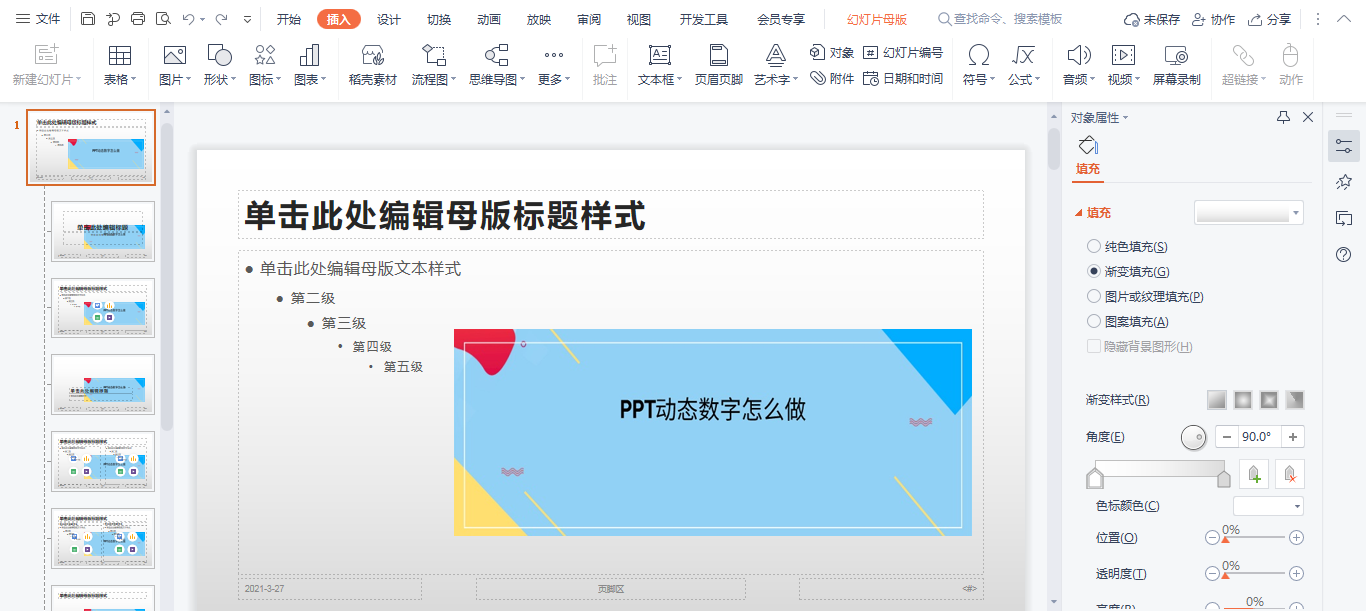The image size is (1366, 611).
Task: Click the 音频 audio icon
Action: pyautogui.click(x=1079, y=55)
